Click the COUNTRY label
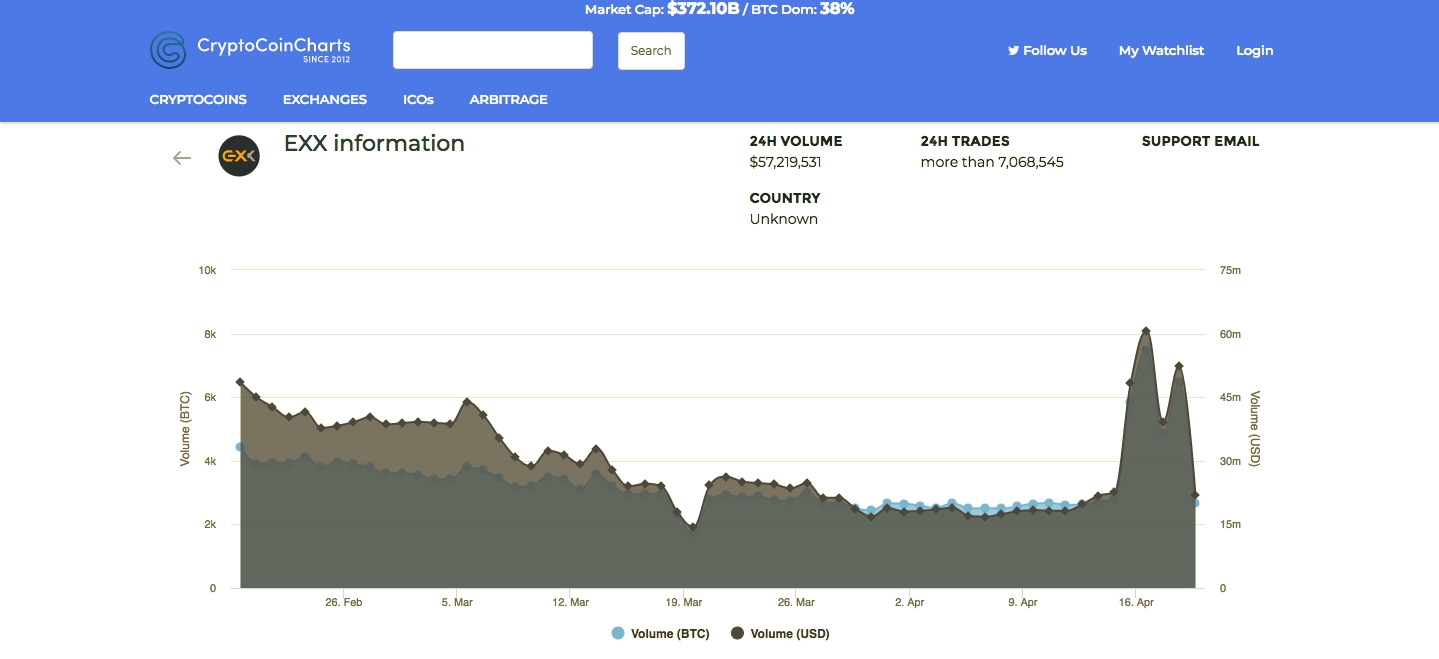Viewport: 1439px width, 659px height. [785, 198]
